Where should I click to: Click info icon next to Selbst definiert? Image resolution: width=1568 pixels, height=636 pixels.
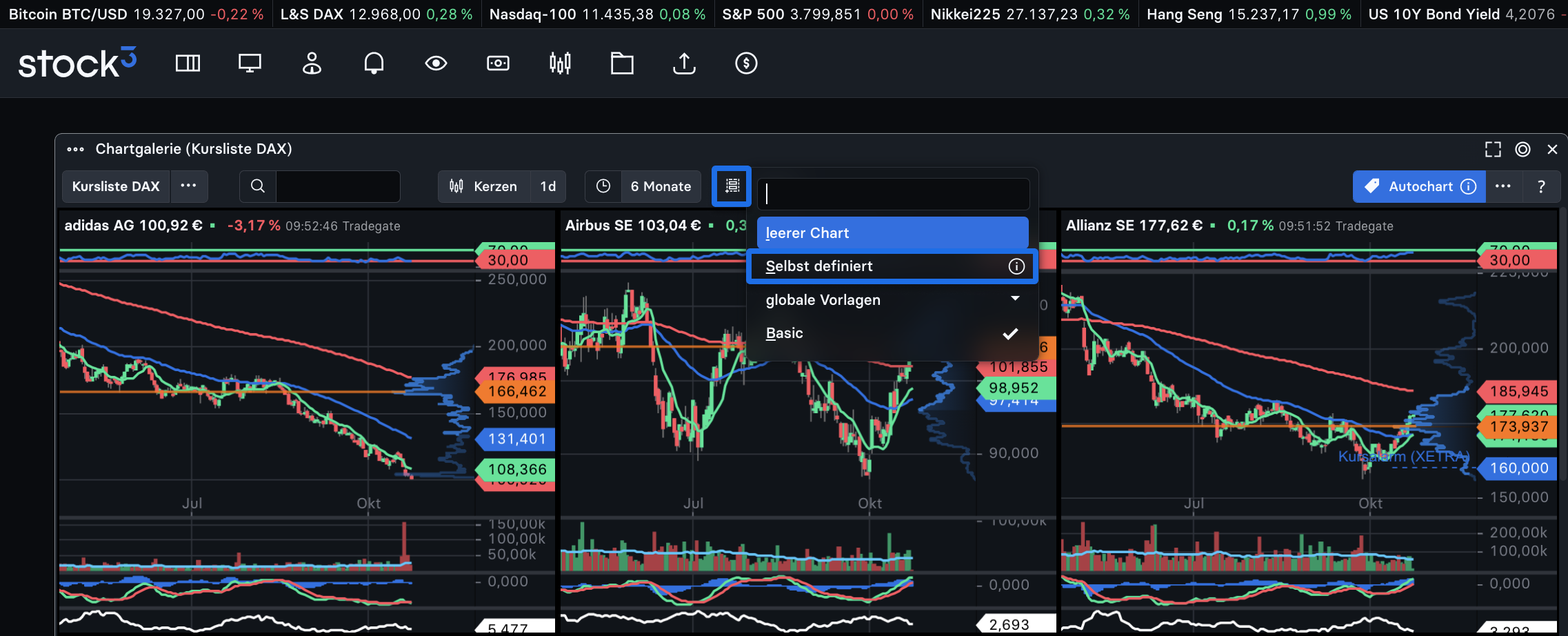pos(1016,266)
